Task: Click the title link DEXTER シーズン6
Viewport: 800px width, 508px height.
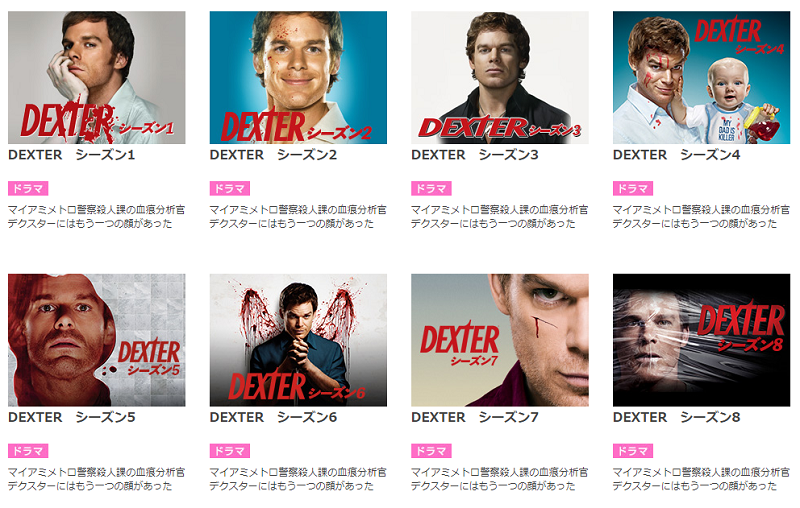Action: (273, 418)
